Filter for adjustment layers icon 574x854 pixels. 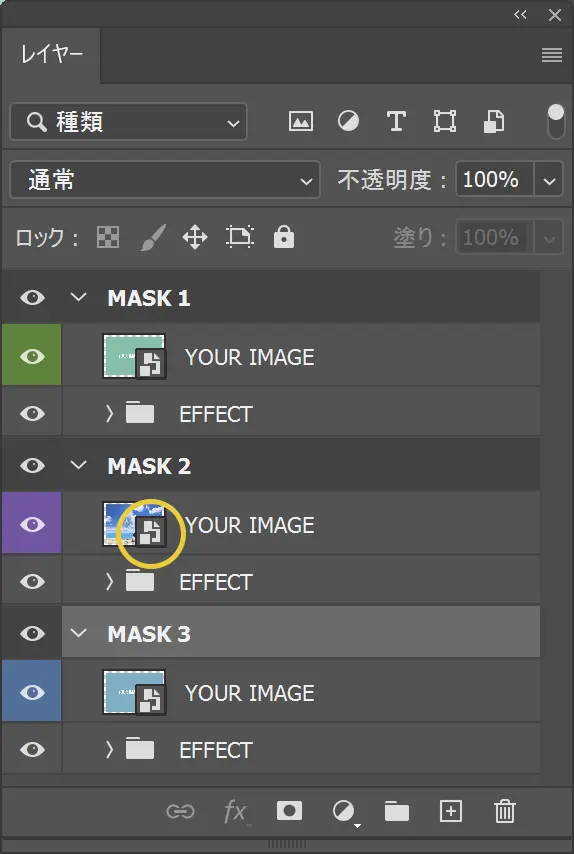(348, 121)
